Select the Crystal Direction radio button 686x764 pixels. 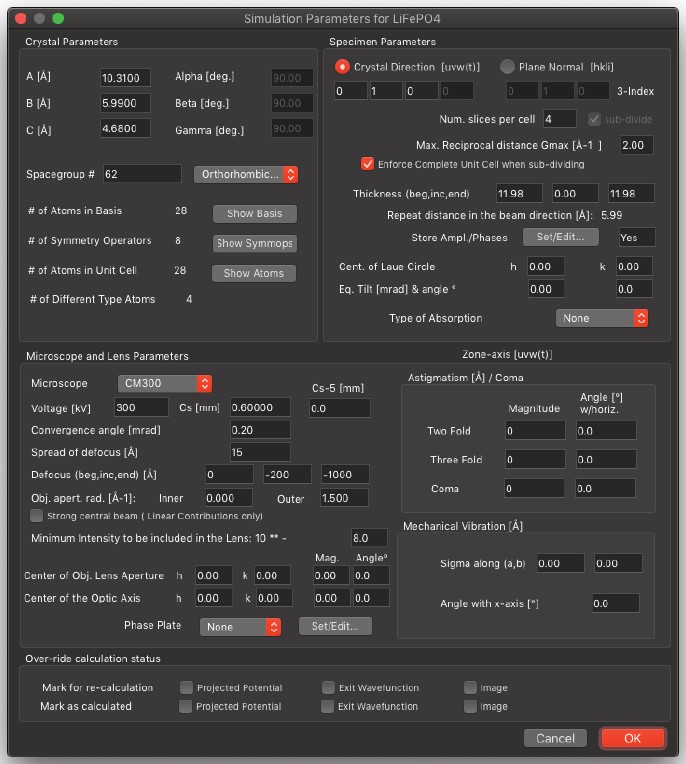tap(343, 67)
